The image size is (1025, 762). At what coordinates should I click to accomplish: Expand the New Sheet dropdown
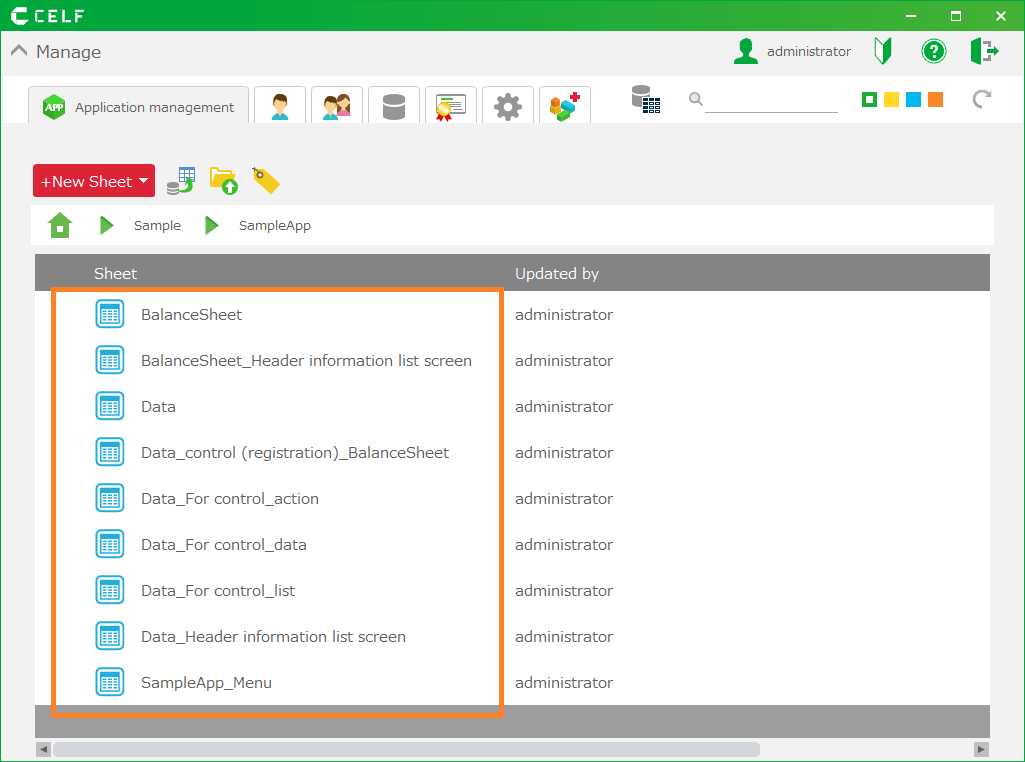click(143, 181)
